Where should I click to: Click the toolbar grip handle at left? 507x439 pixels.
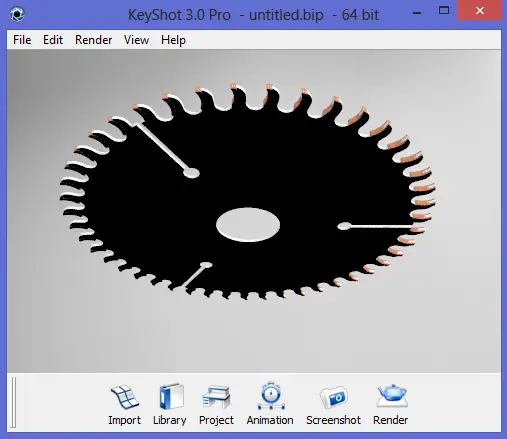coord(13,402)
